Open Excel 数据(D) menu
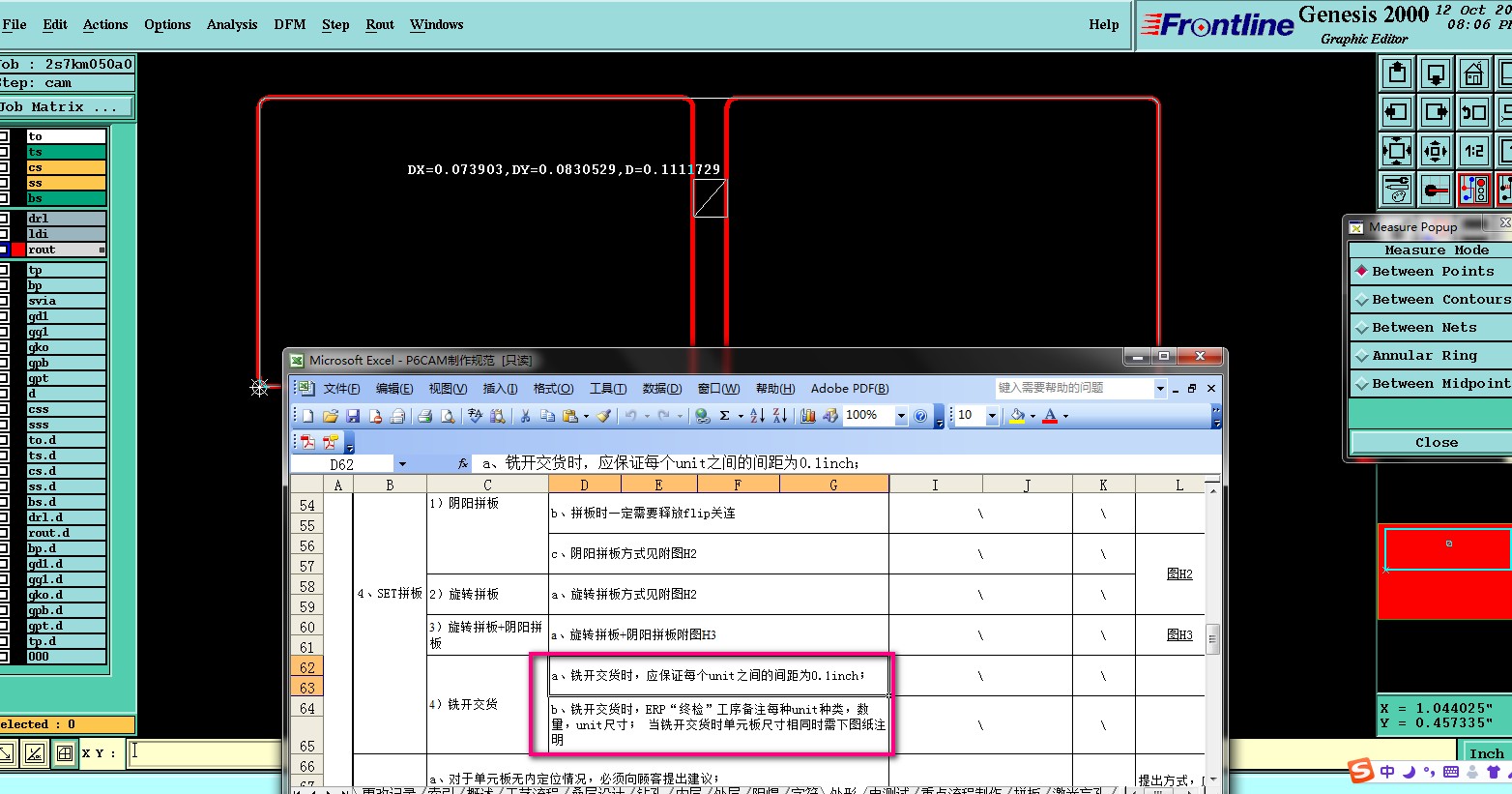1512x794 pixels. [662, 389]
